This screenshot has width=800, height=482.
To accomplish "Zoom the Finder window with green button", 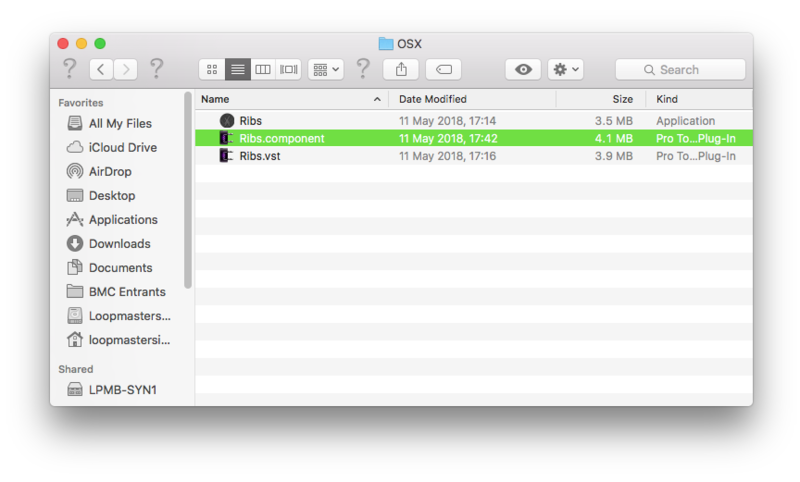I will (100, 43).
